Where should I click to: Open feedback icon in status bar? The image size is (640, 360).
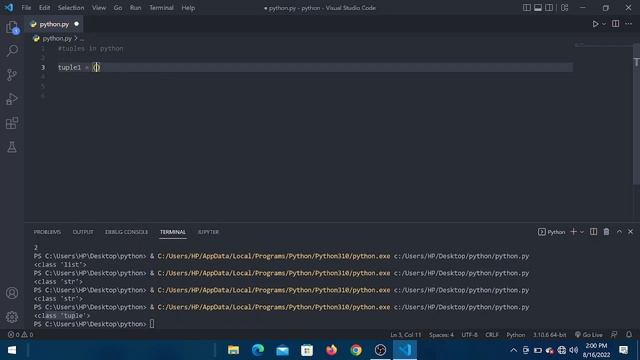[614, 335]
